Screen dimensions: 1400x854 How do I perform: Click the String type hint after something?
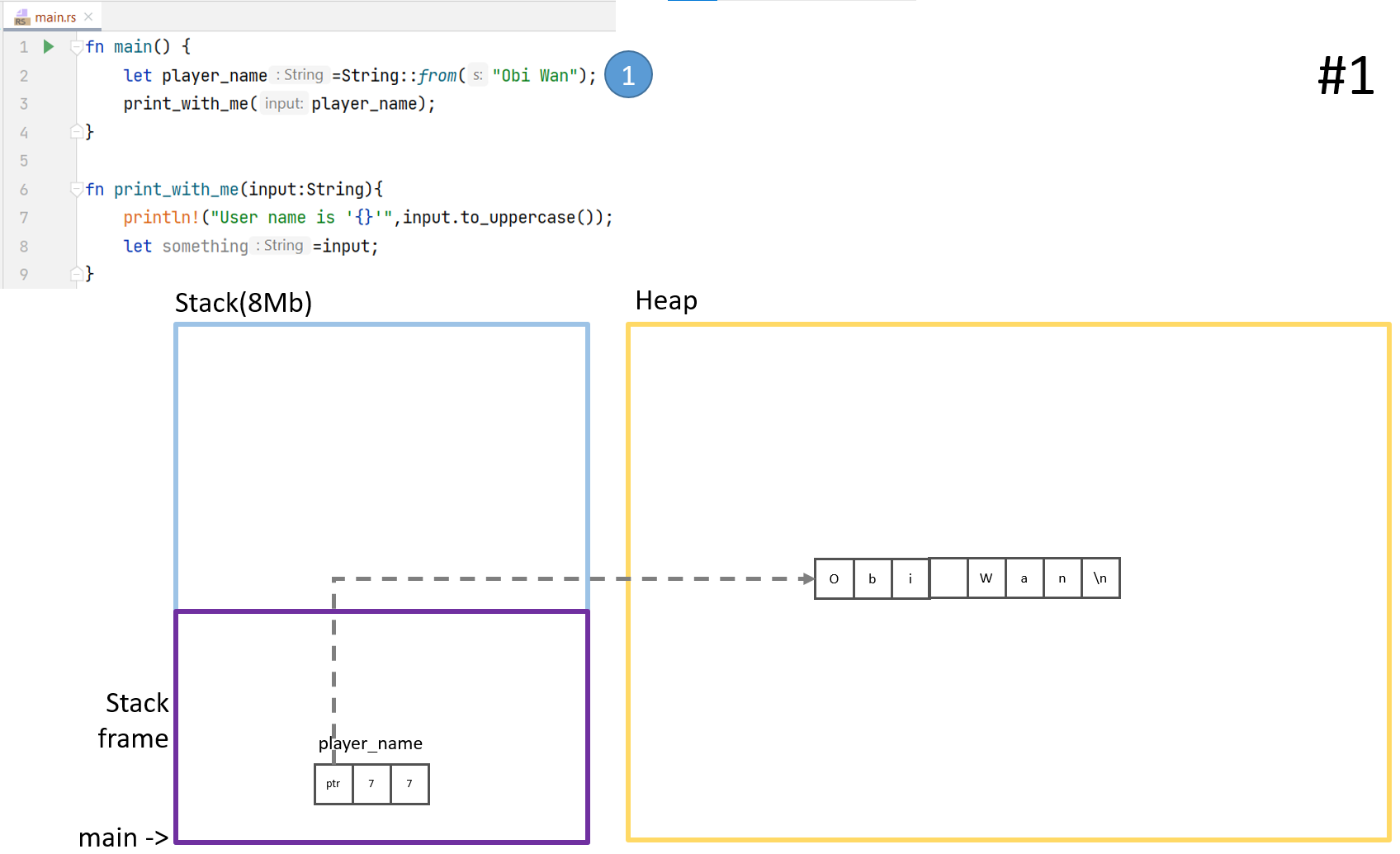click(282, 246)
